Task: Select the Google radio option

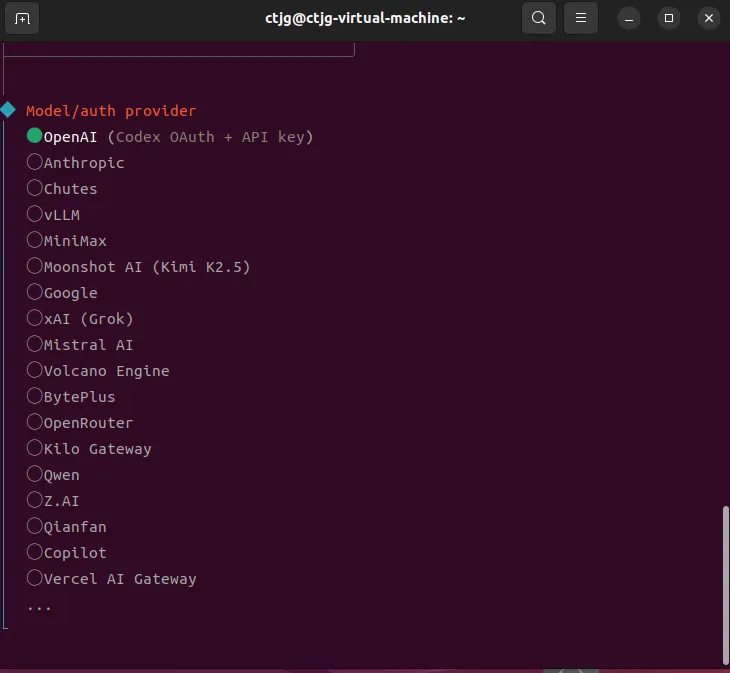Action: pos(34,292)
